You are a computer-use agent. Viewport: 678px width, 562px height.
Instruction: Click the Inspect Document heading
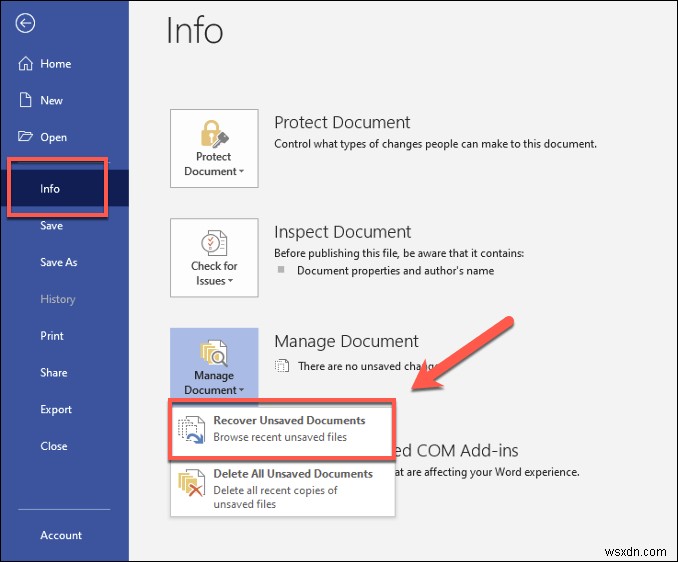(342, 232)
